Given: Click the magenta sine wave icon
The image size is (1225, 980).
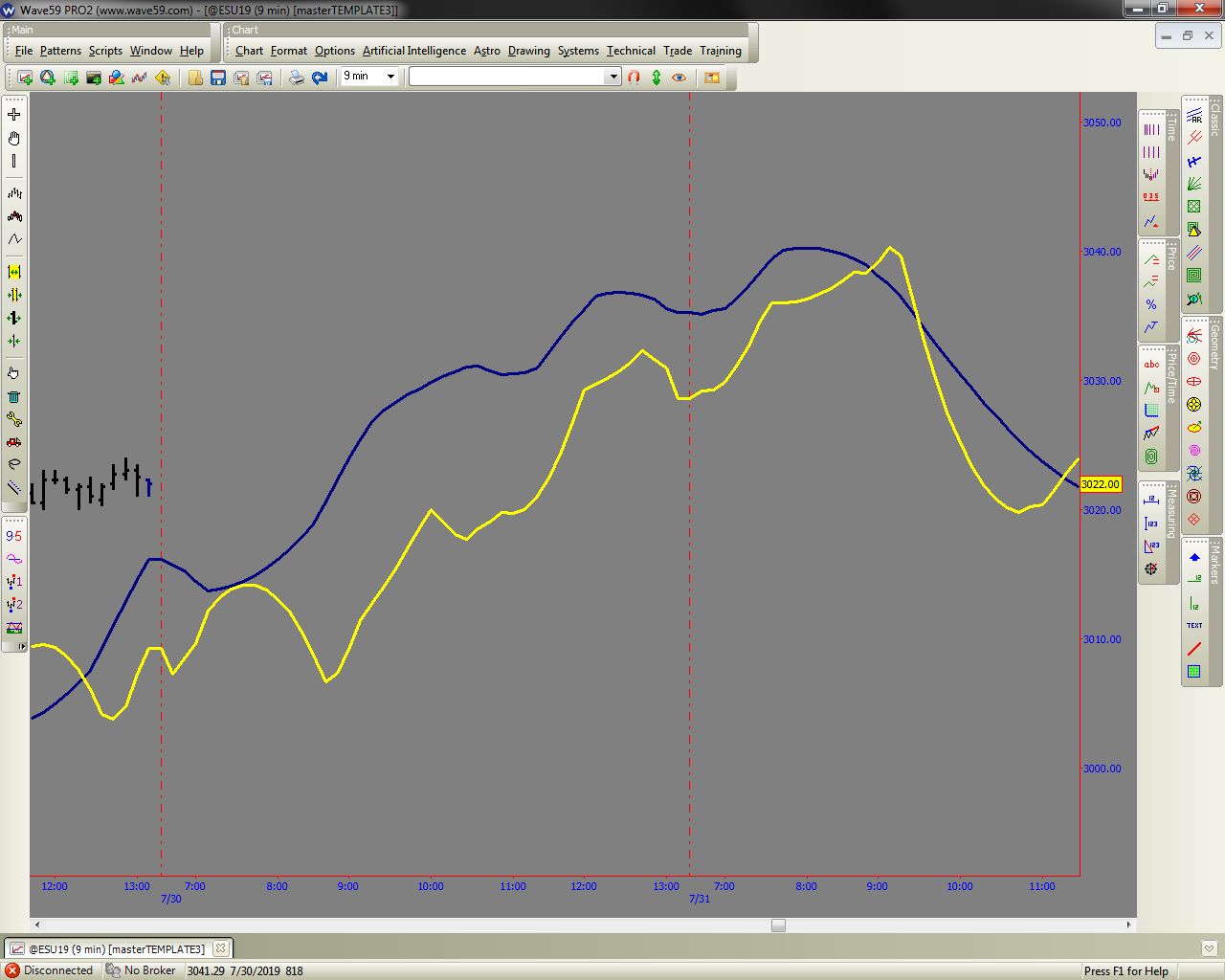Looking at the screenshot, I should pyautogui.click(x=14, y=559).
